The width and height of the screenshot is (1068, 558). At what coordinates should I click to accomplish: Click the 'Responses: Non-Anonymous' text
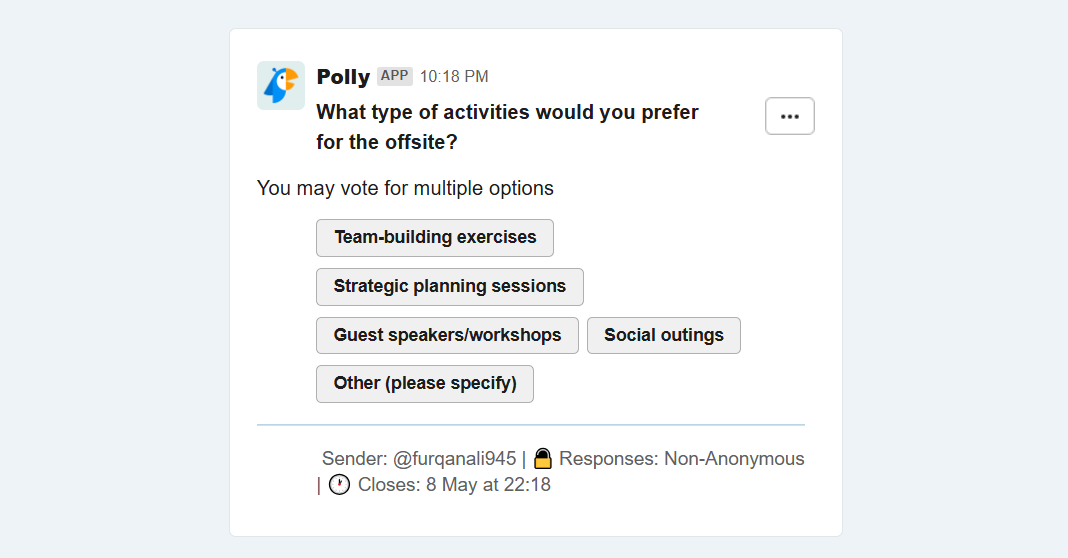click(x=682, y=459)
